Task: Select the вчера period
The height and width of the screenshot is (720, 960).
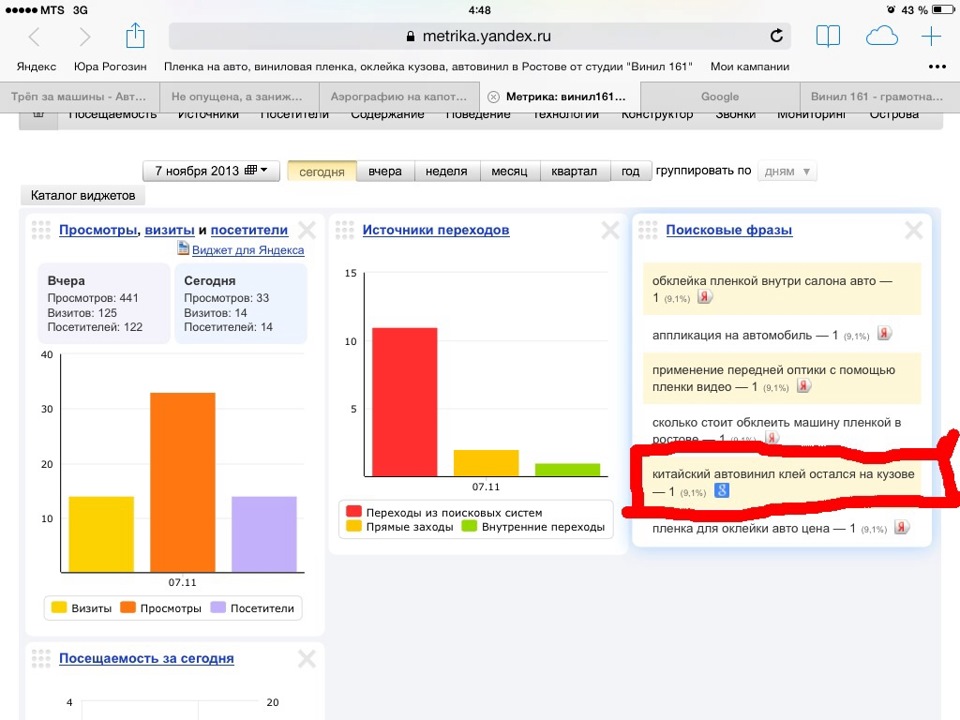Action: point(385,171)
